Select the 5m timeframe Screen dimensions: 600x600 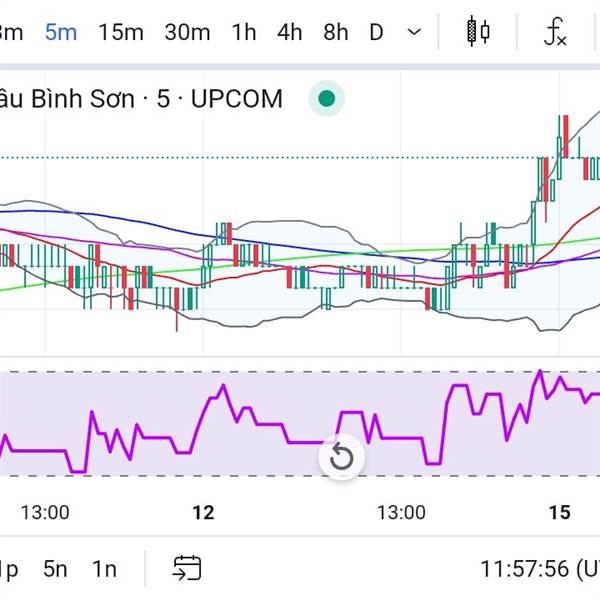[x=61, y=32]
